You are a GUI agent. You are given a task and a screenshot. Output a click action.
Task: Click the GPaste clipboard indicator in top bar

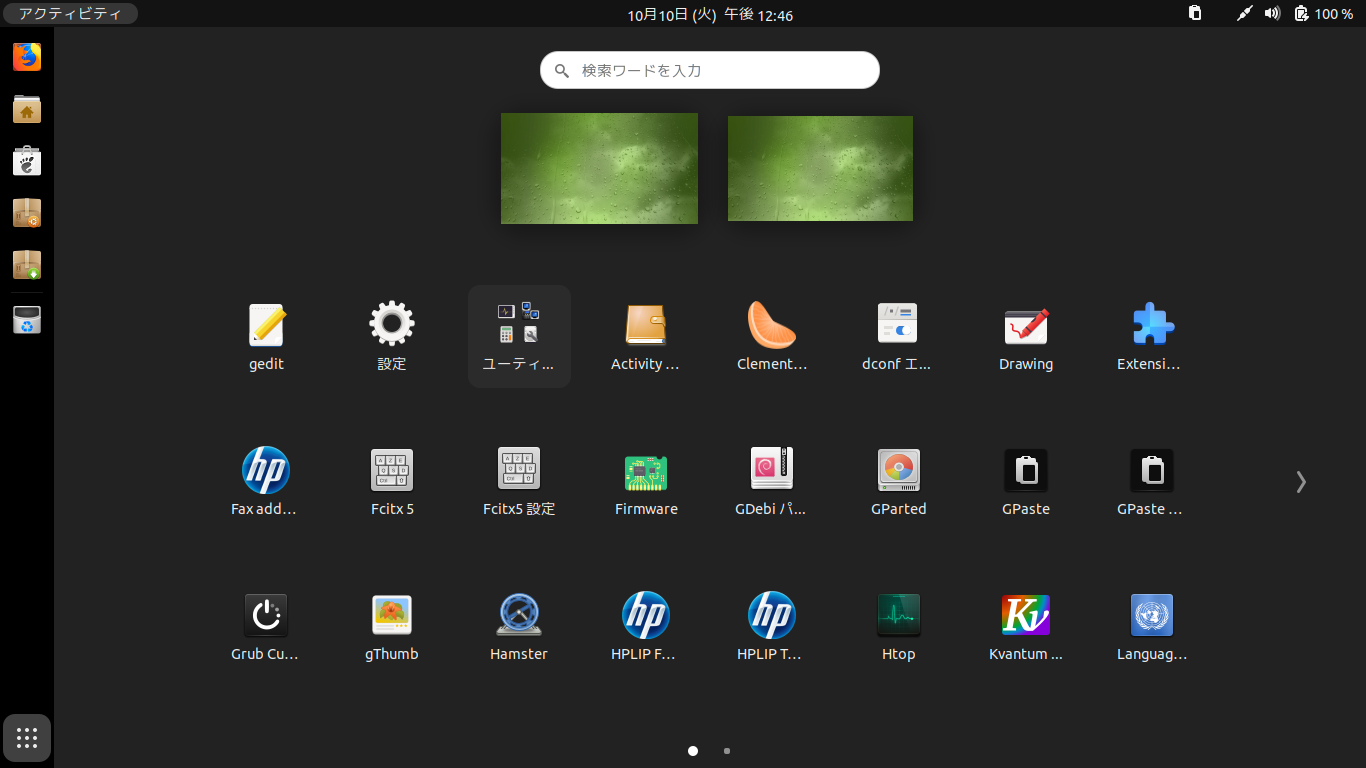click(x=1195, y=14)
